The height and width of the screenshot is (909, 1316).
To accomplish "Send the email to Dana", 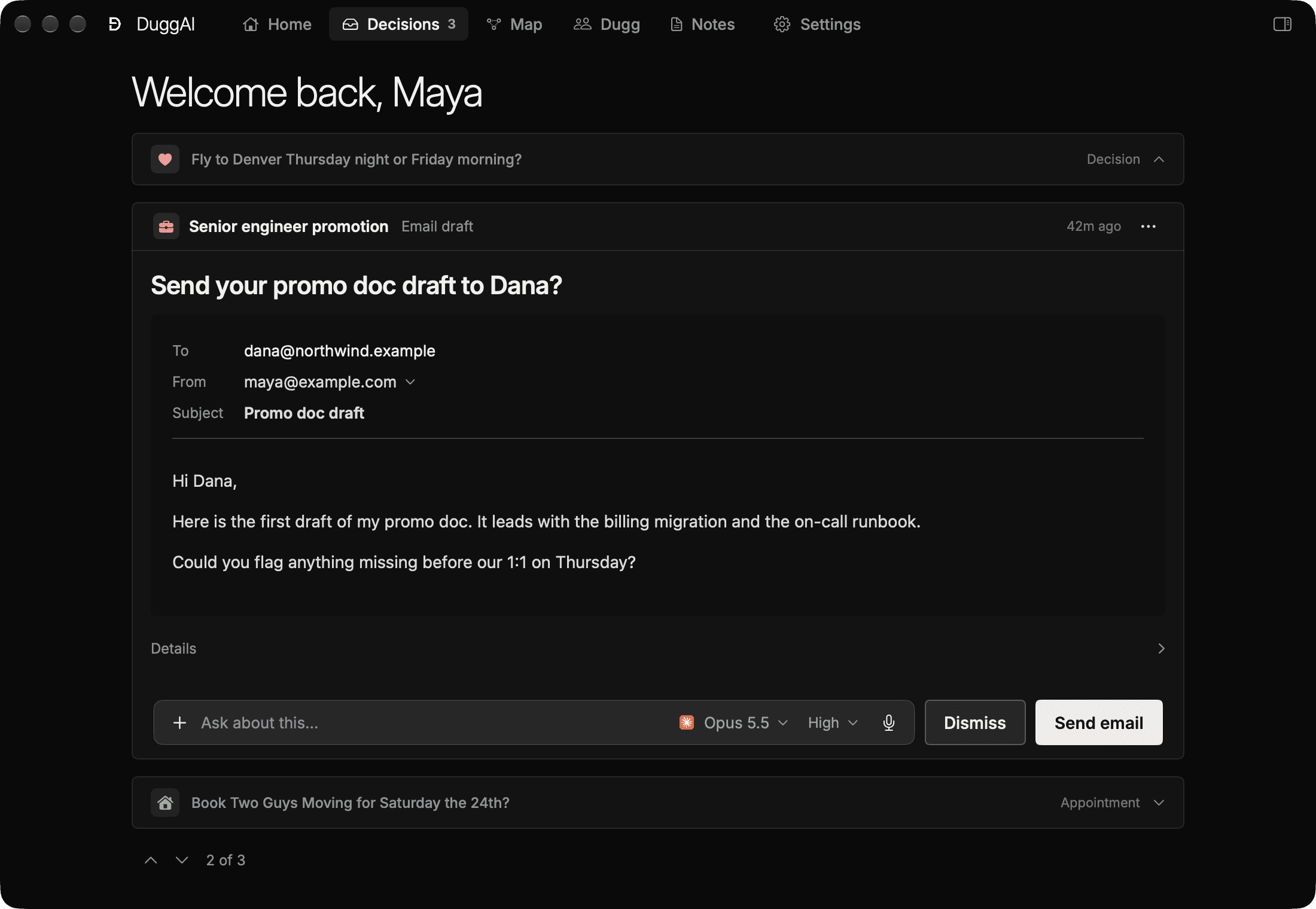I will 1099,722.
